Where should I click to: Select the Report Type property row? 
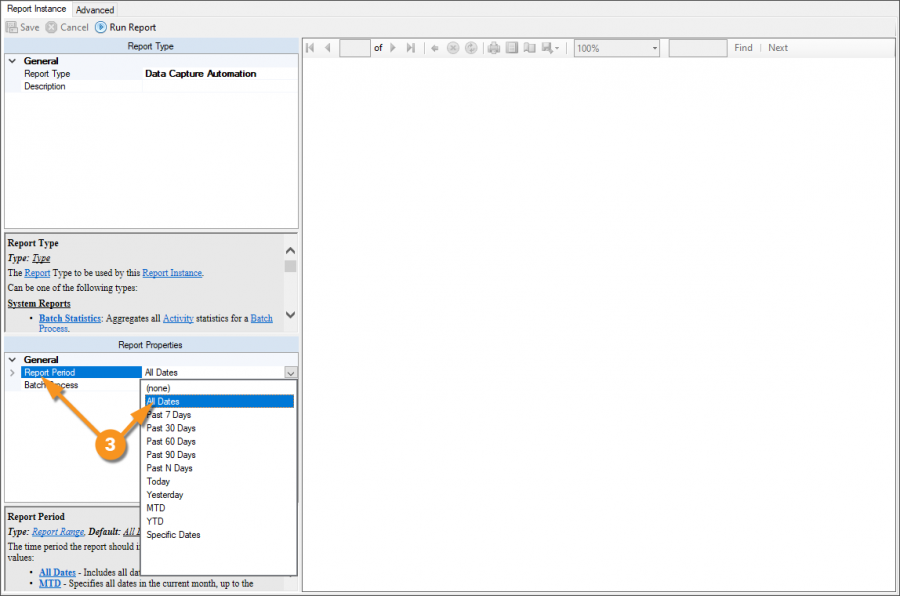[x=152, y=73]
